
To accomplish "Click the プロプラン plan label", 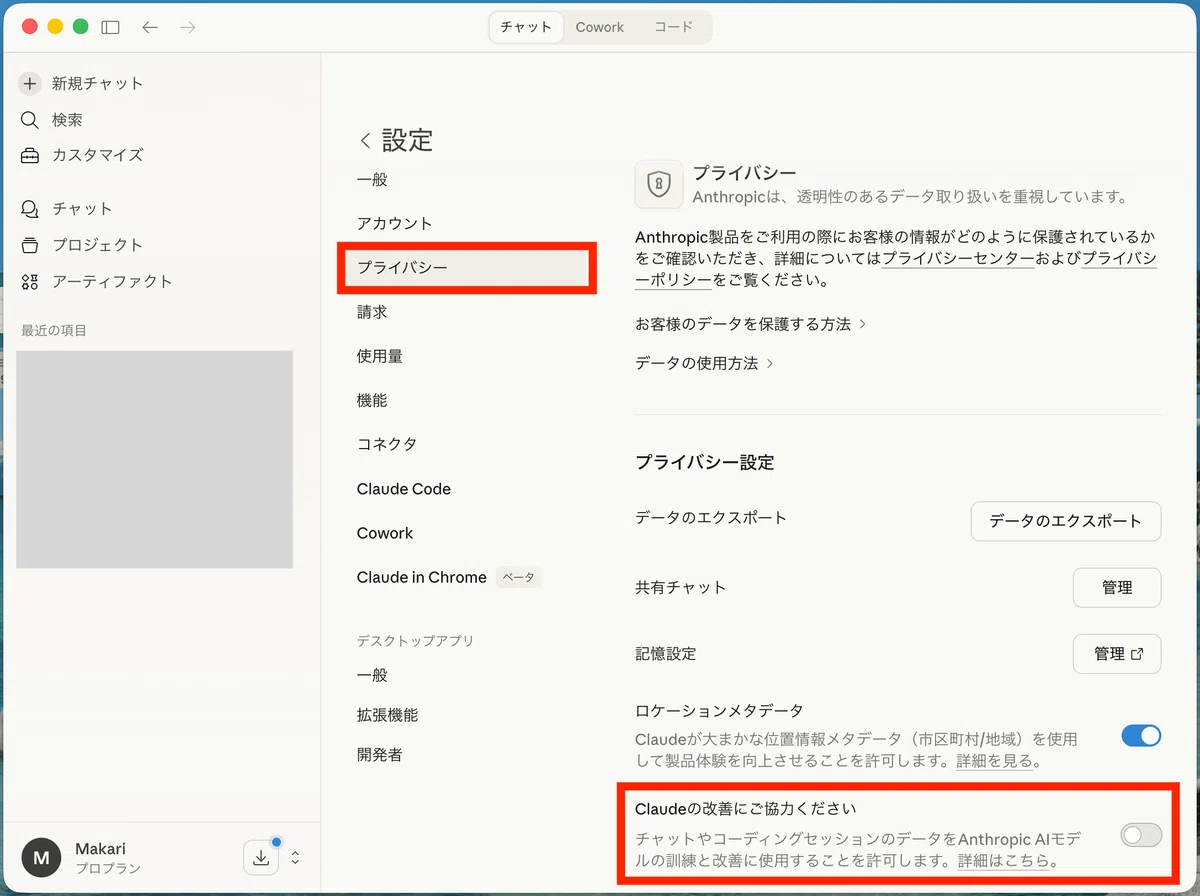I will click(108, 869).
